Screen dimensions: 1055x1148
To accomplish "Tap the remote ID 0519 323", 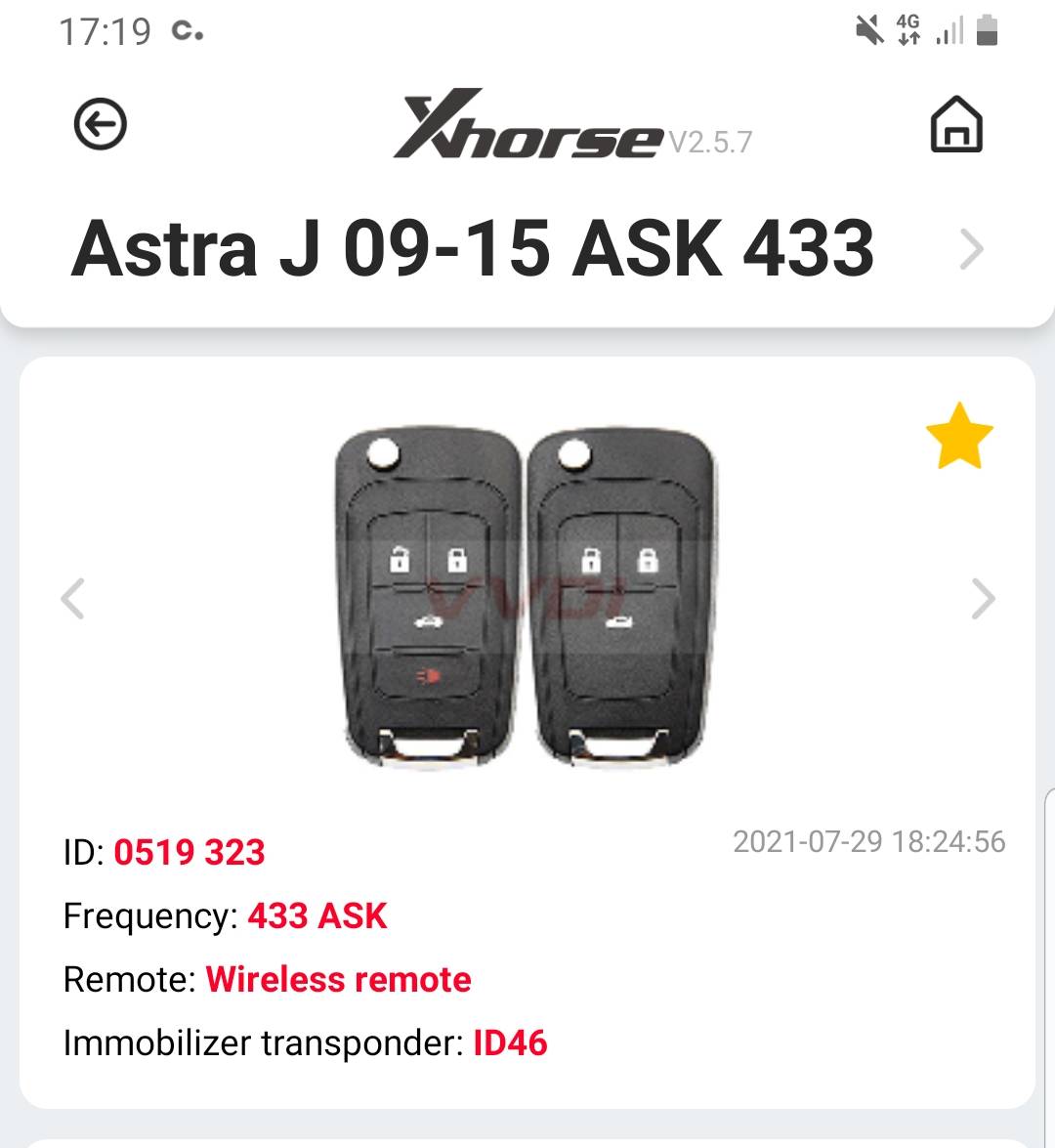I will [189, 852].
